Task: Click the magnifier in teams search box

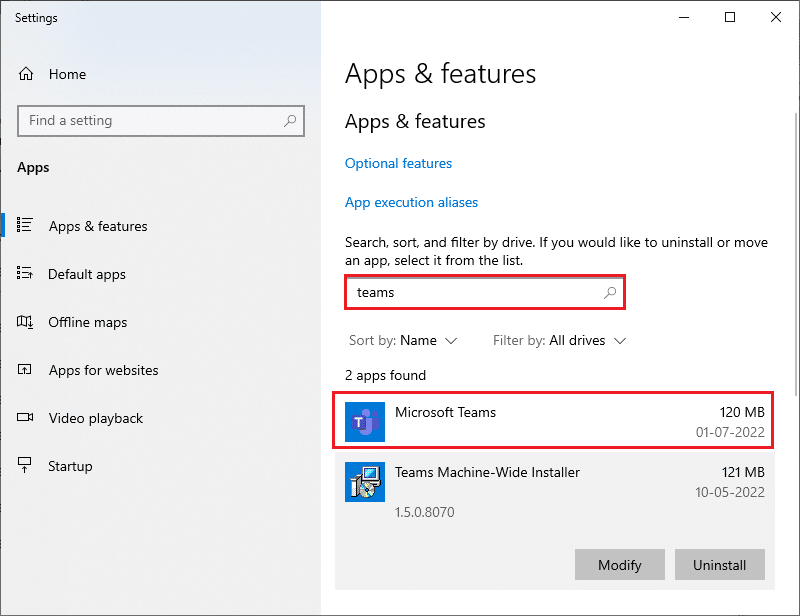Action: (610, 292)
